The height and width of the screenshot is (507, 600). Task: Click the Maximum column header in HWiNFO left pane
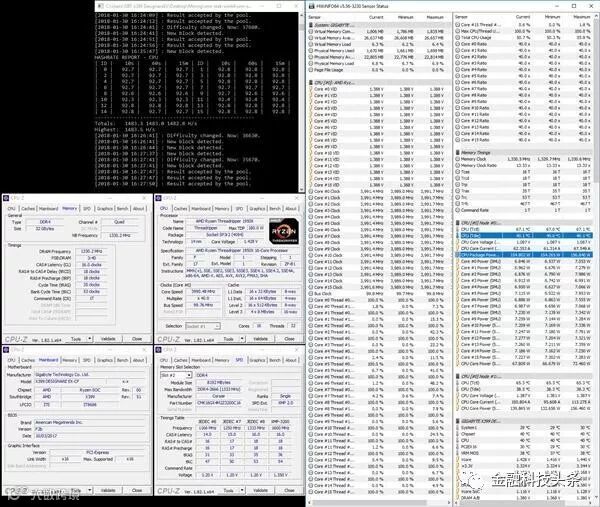pos(435,17)
